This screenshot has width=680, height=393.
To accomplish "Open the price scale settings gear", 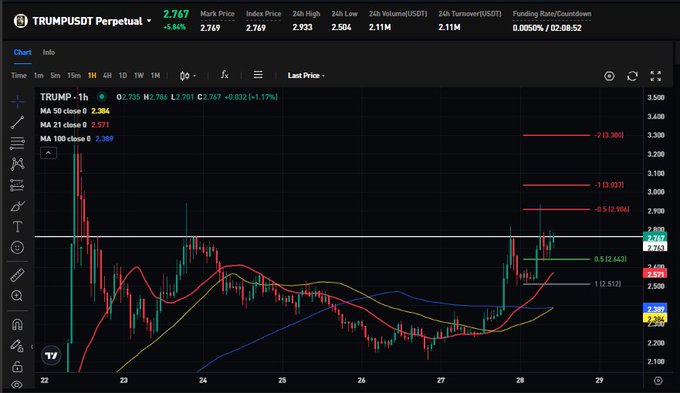I will (x=658, y=380).
